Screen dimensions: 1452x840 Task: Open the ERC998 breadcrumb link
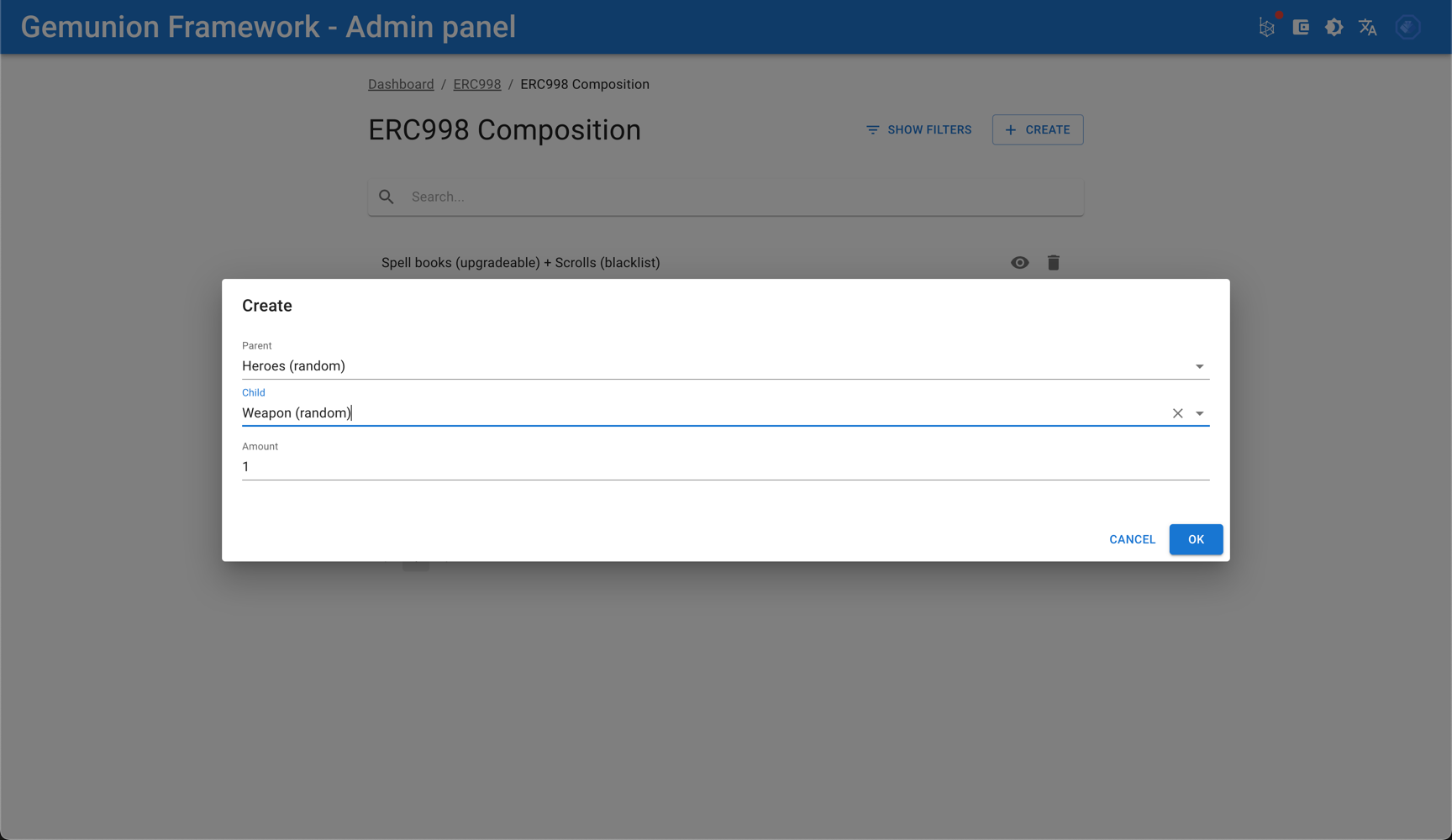[477, 85]
